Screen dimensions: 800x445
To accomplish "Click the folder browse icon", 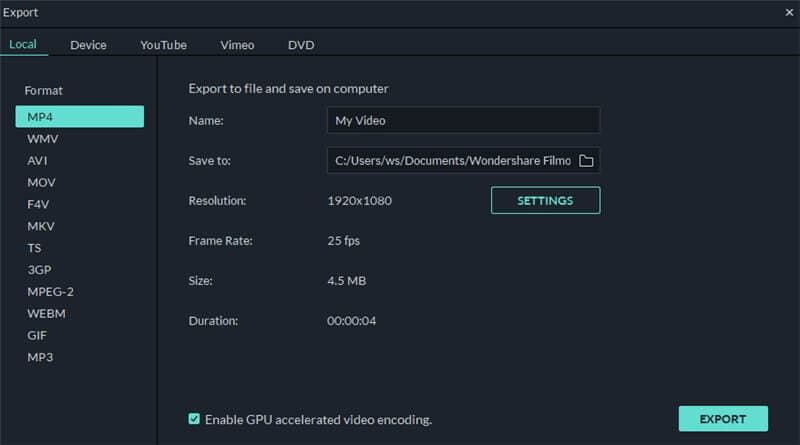I will [587, 161].
